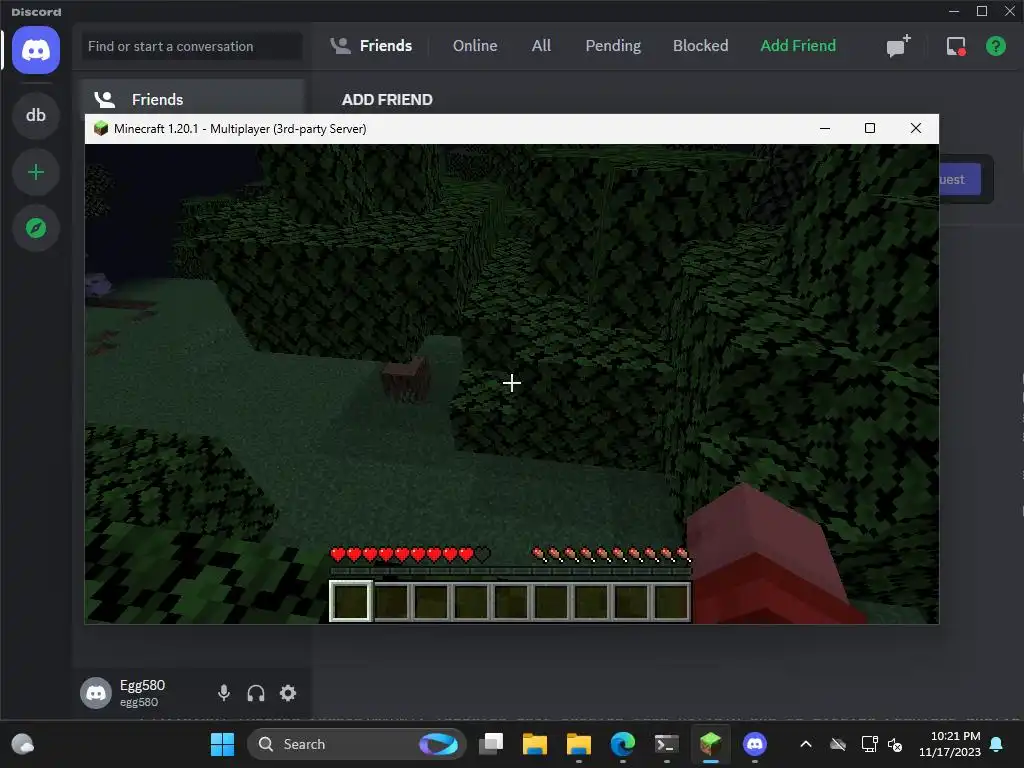Open the first File Explorer taskbar icon

[535, 744]
